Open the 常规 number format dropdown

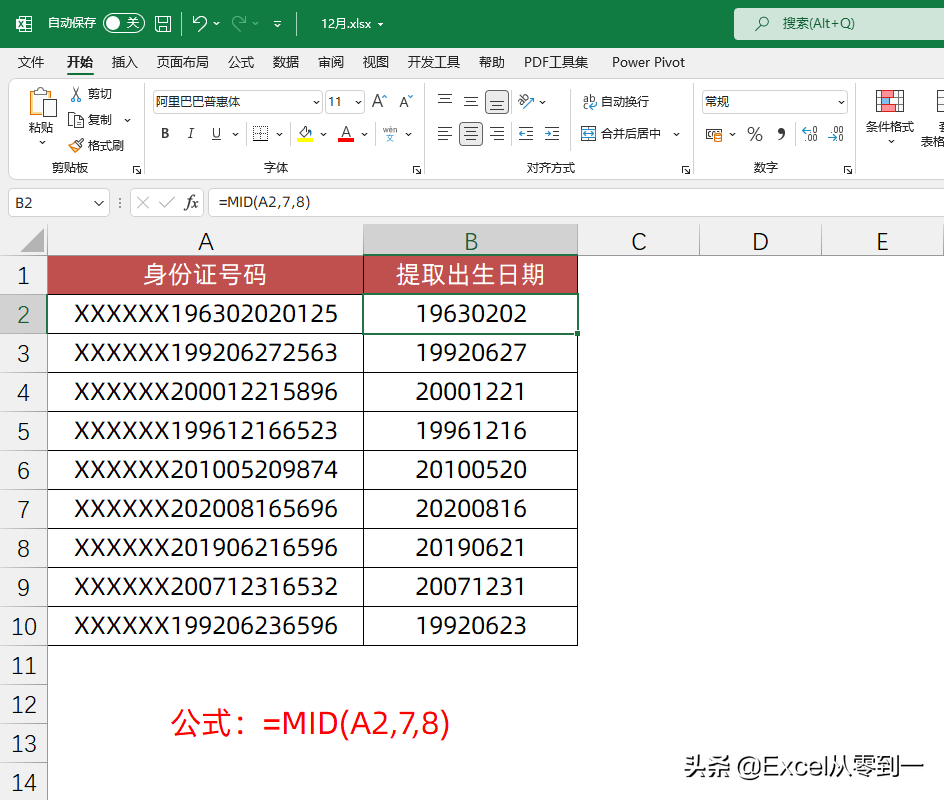coord(775,102)
